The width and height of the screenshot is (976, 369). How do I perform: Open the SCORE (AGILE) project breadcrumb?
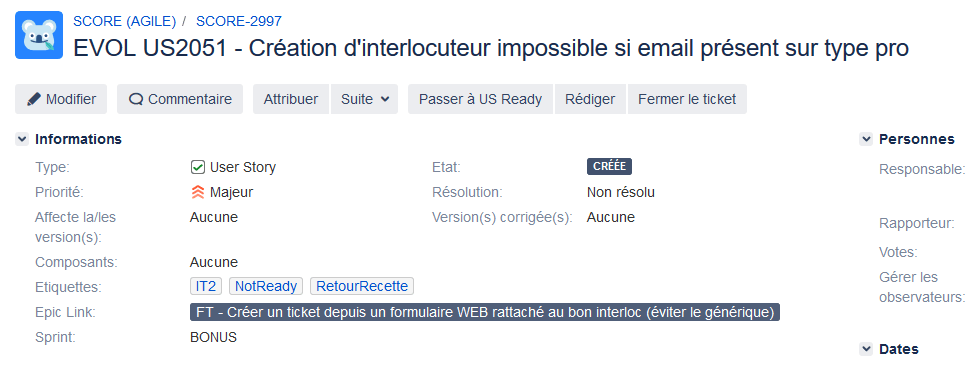[124, 21]
